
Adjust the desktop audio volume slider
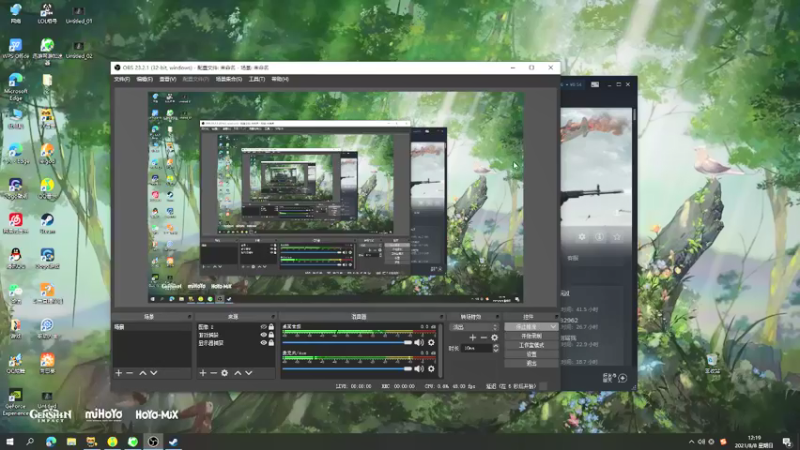coord(347,342)
